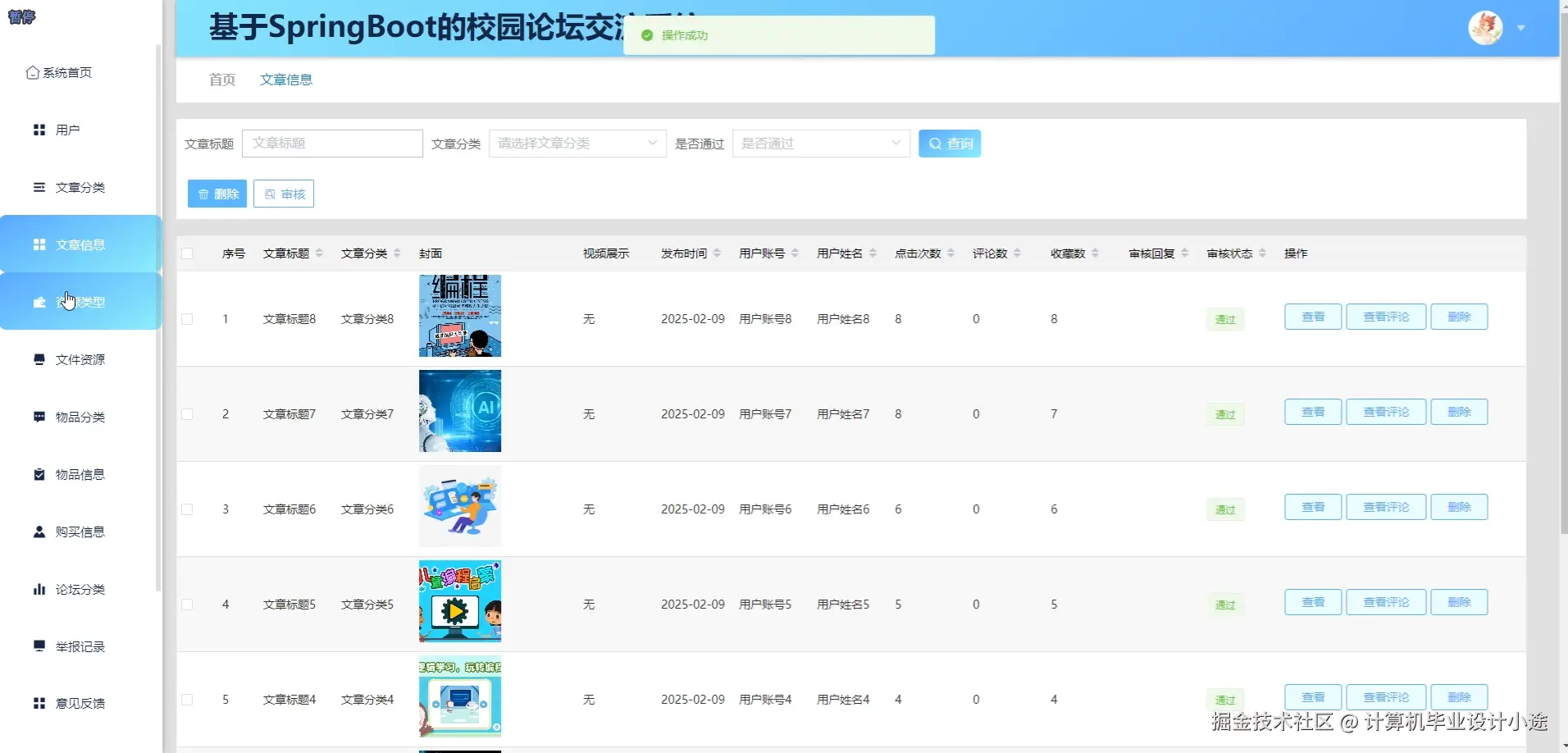Open 用户 management via the grid icon
Viewport: 1568px width, 753px height.
[x=39, y=129]
